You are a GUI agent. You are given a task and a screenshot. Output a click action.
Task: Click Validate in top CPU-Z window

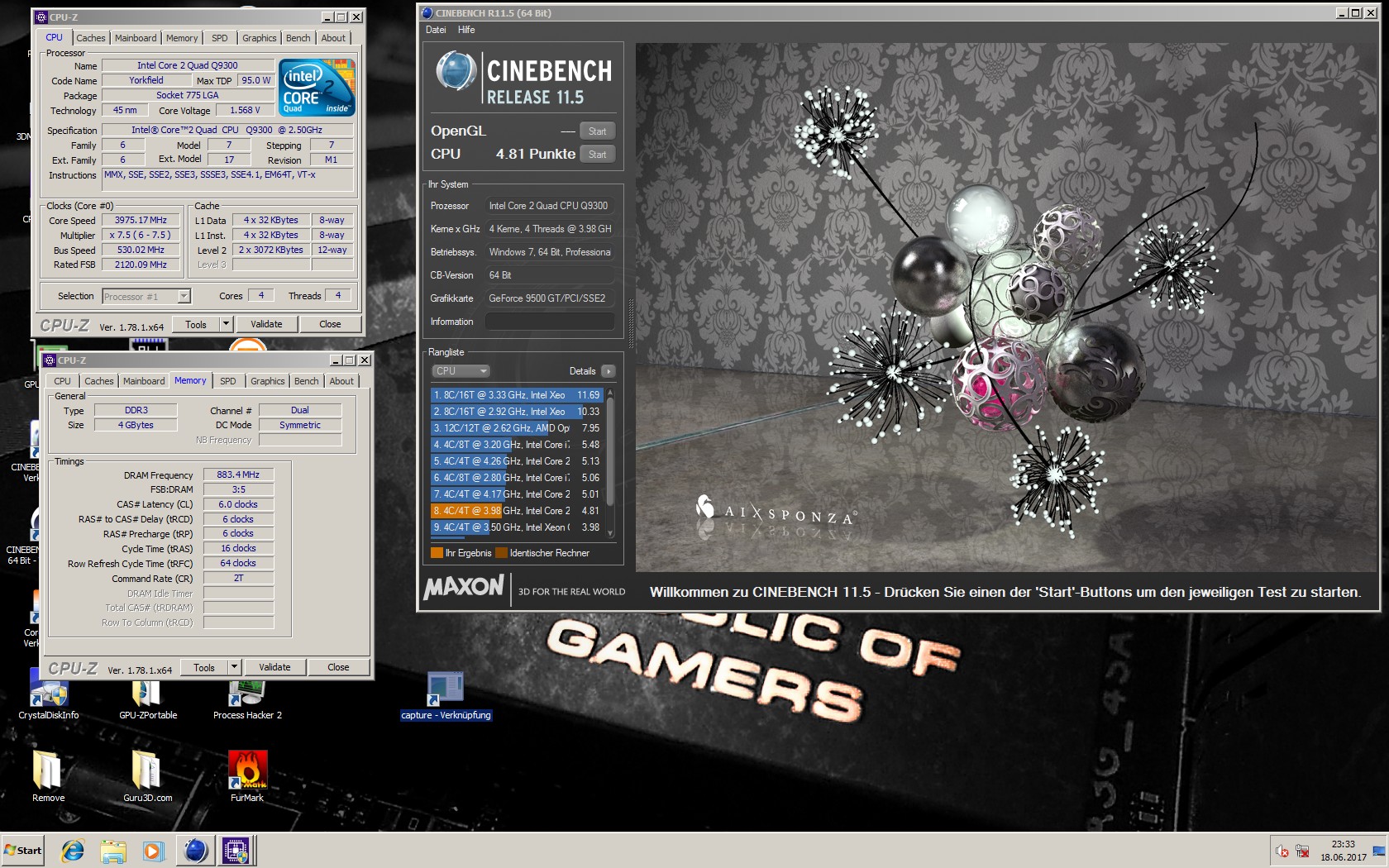point(266,324)
